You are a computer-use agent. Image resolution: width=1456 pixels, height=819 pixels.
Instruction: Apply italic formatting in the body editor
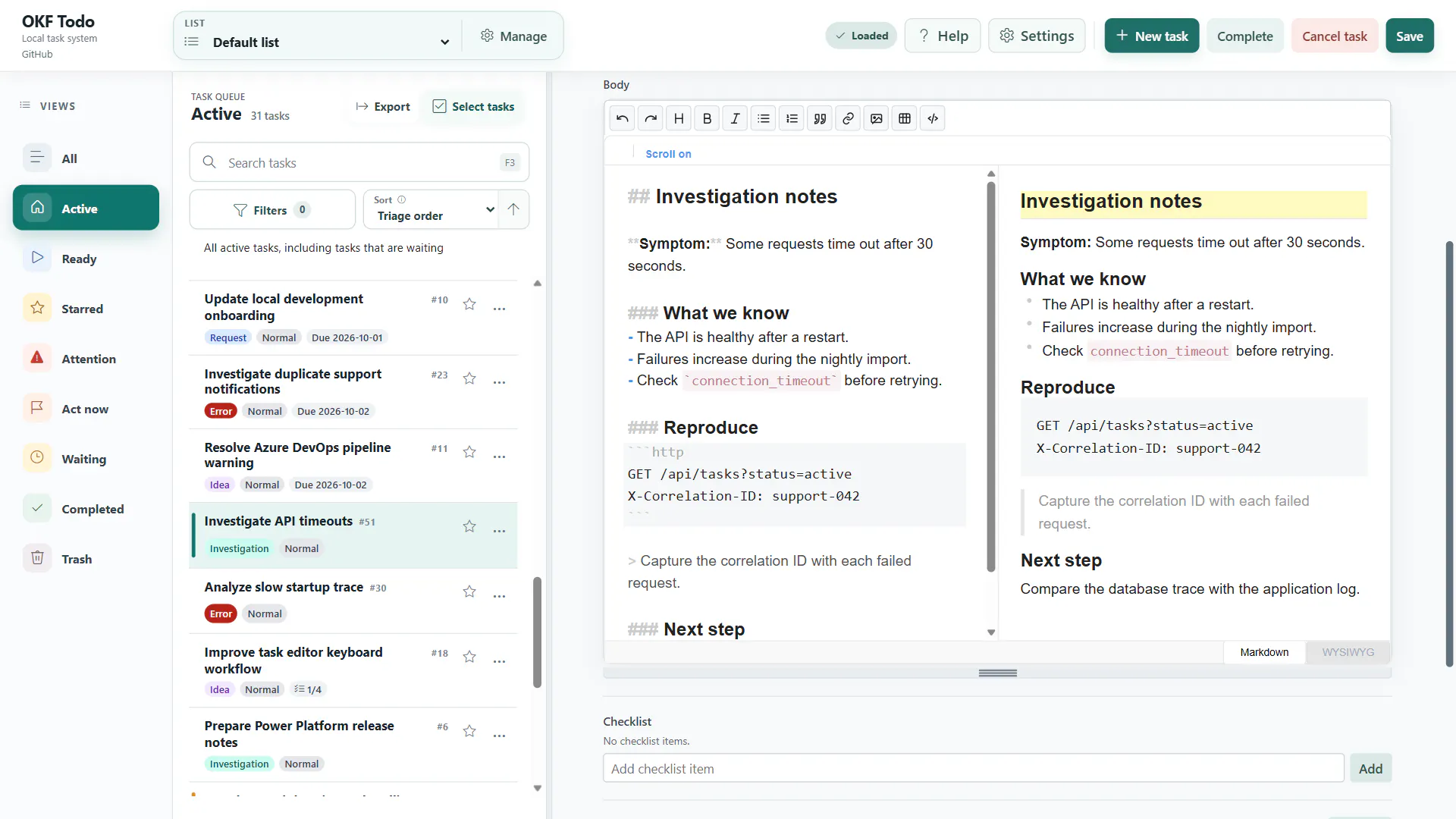pos(735,118)
